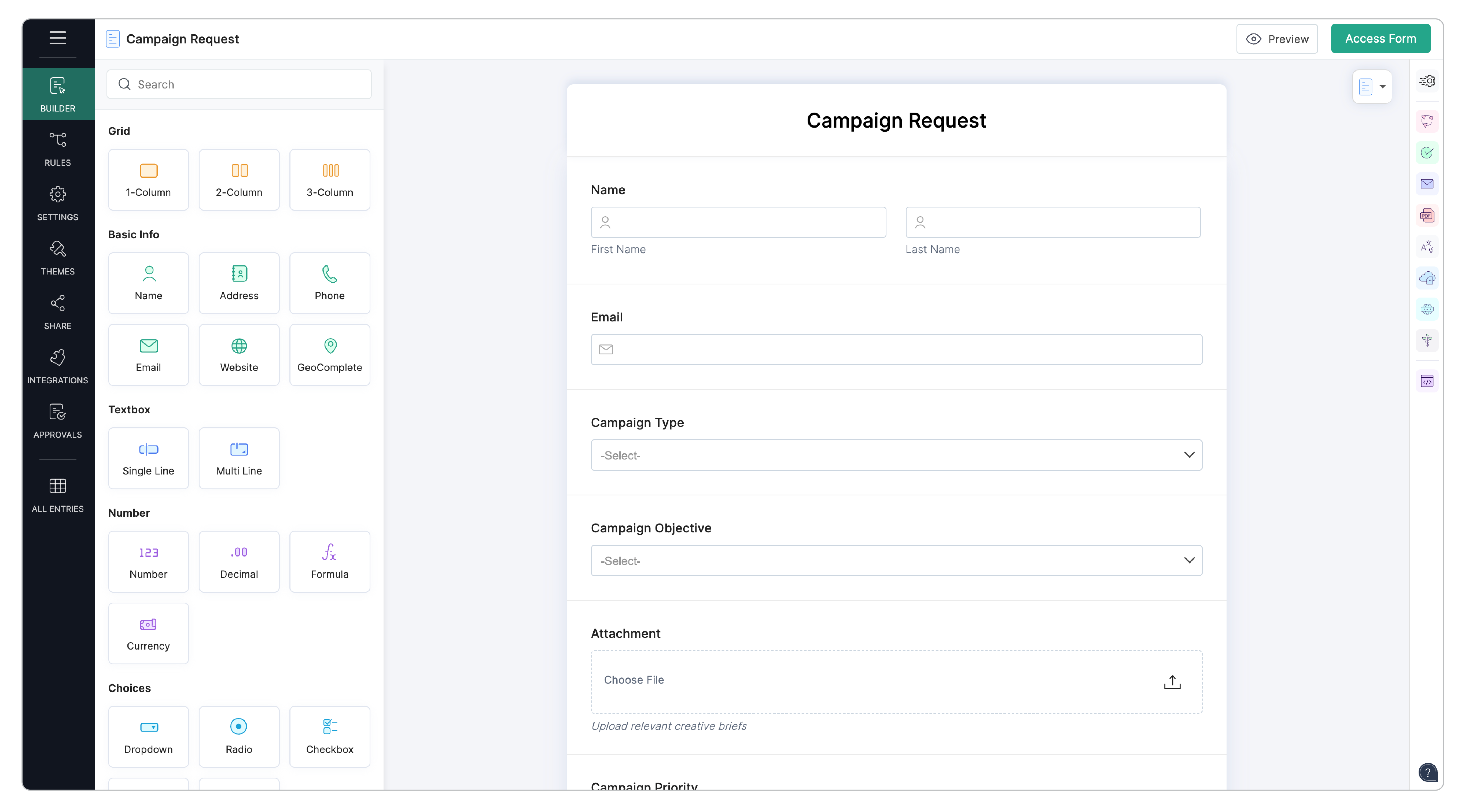Screen dimensions: 1465x812
Task: Click the Access Form button
Action: point(1380,39)
